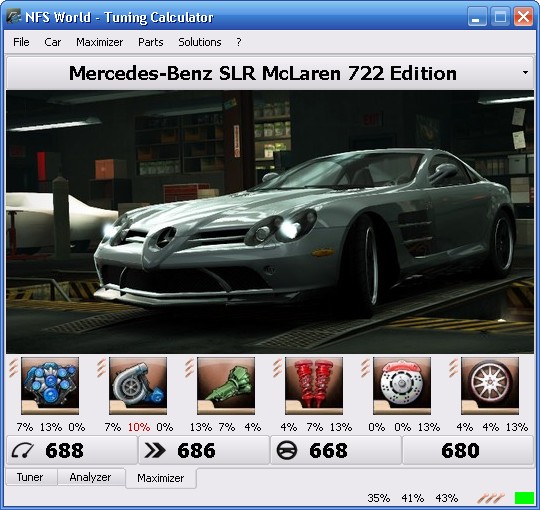Click the star rating stripes beside suspension
Screen dimensions: 540x510
[277, 368]
